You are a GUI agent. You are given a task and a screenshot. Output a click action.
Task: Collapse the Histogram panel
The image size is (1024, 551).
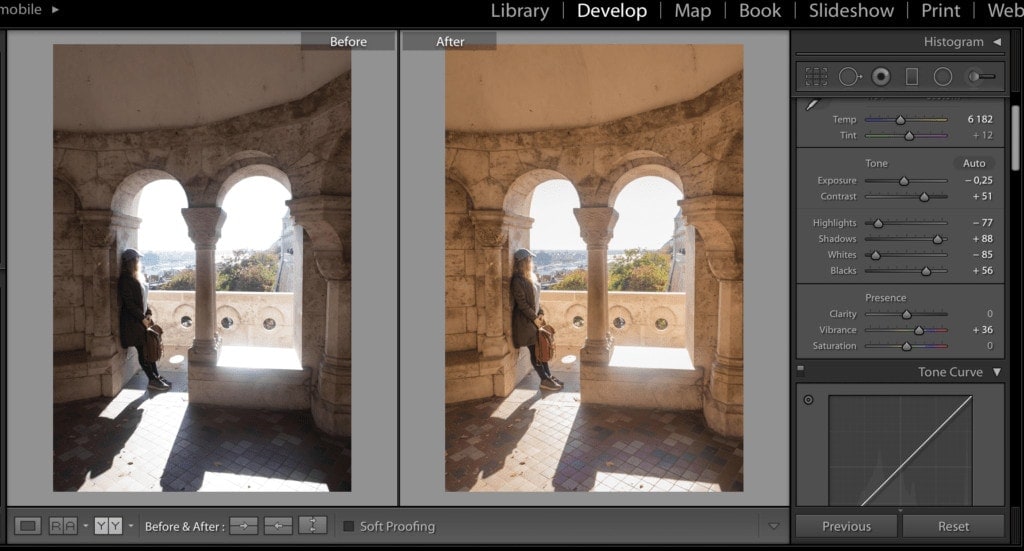[996, 42]
